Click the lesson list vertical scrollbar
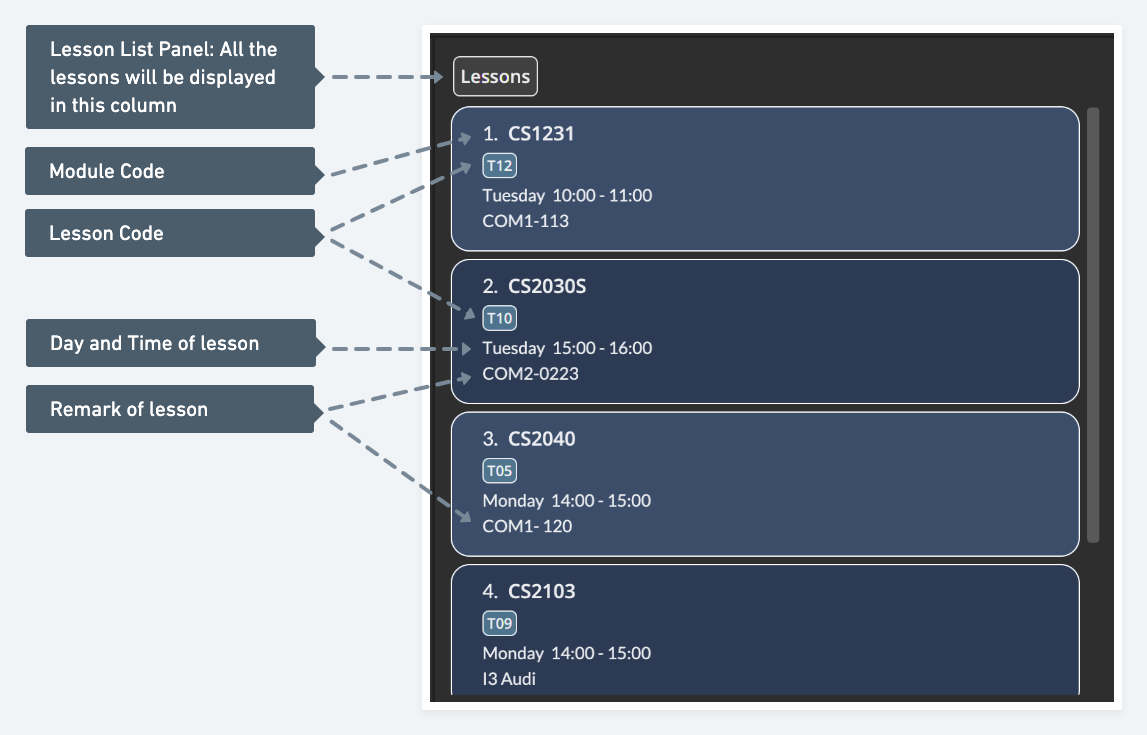The width and height of the screenshot is (1147, 735). pyautogui.click(x=1093, y=325)
